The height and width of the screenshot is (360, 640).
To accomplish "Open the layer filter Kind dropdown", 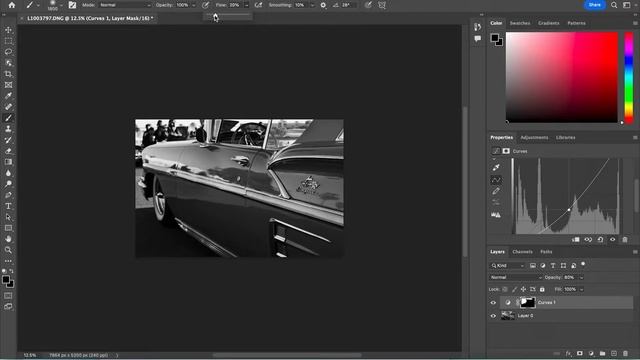I will (x=507, y=266).
